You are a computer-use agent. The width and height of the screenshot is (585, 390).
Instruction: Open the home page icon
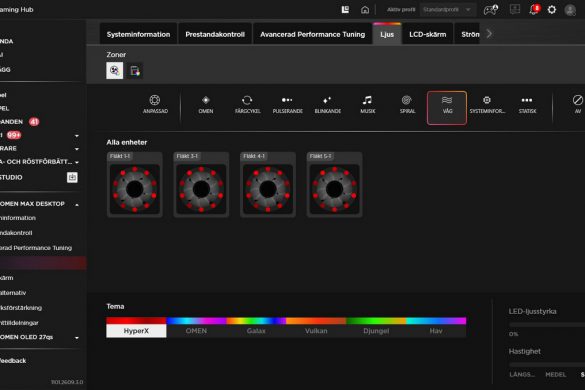point(365,10)
